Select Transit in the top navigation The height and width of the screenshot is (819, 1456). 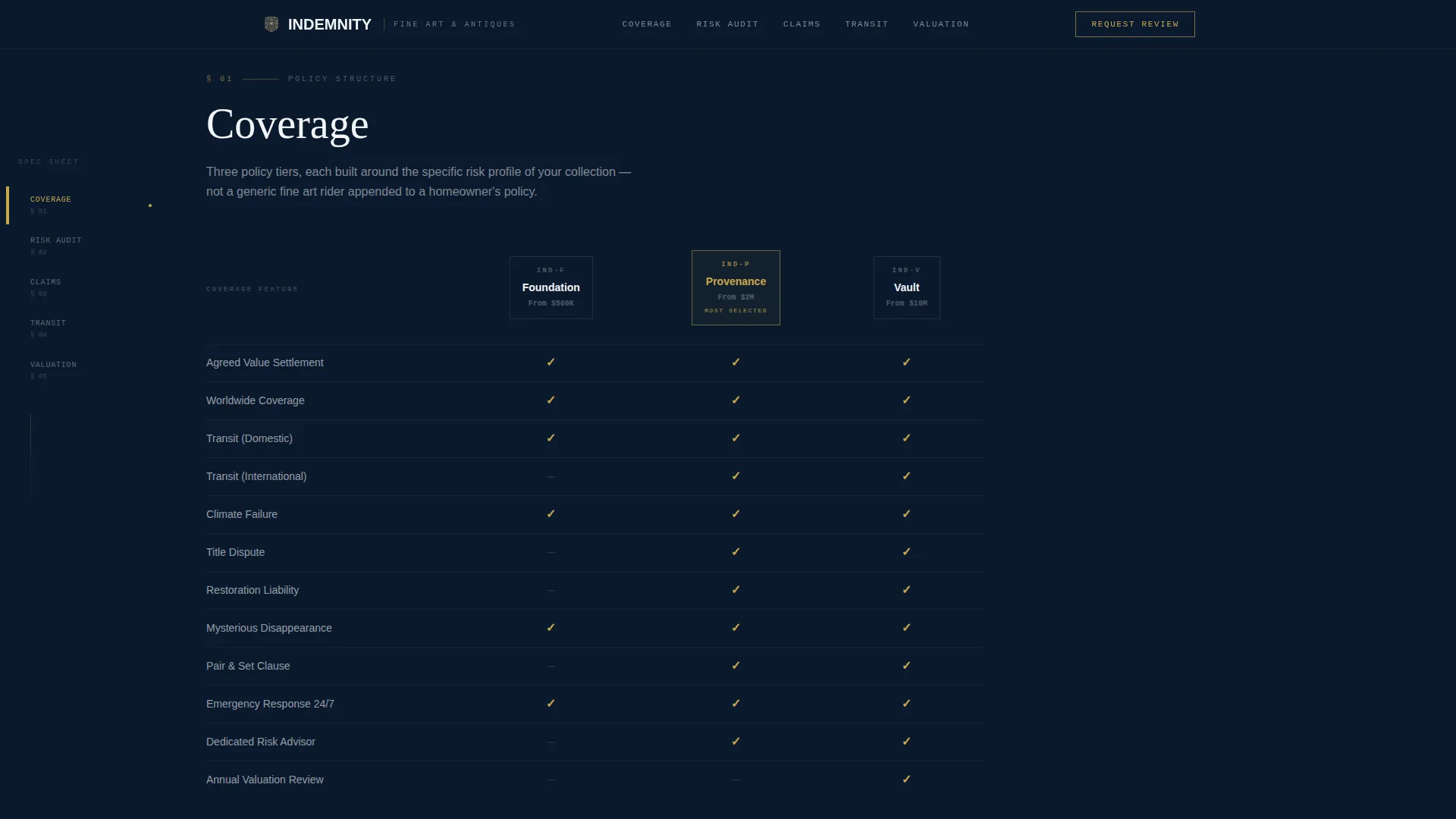pyautogui.click(x=867, y=24)
